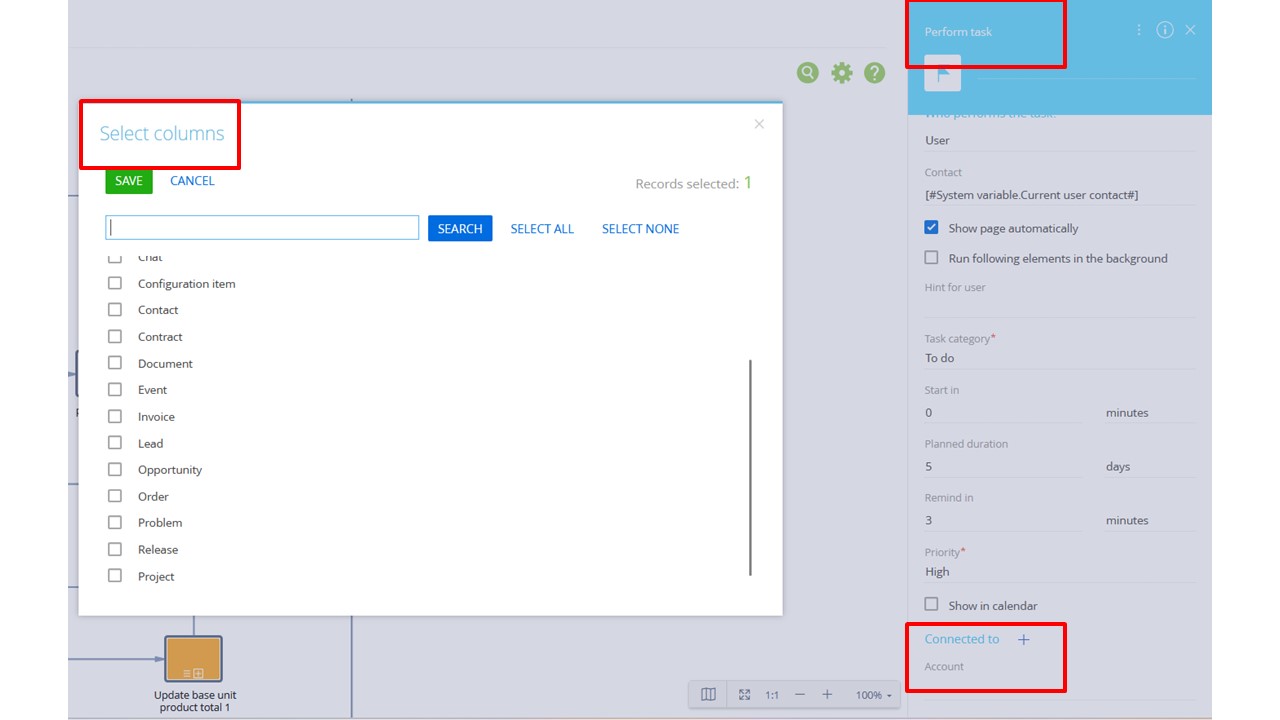Zoom out with the minus icon
This screenshot has width=1280, height=720.
(x=800, y=695)
